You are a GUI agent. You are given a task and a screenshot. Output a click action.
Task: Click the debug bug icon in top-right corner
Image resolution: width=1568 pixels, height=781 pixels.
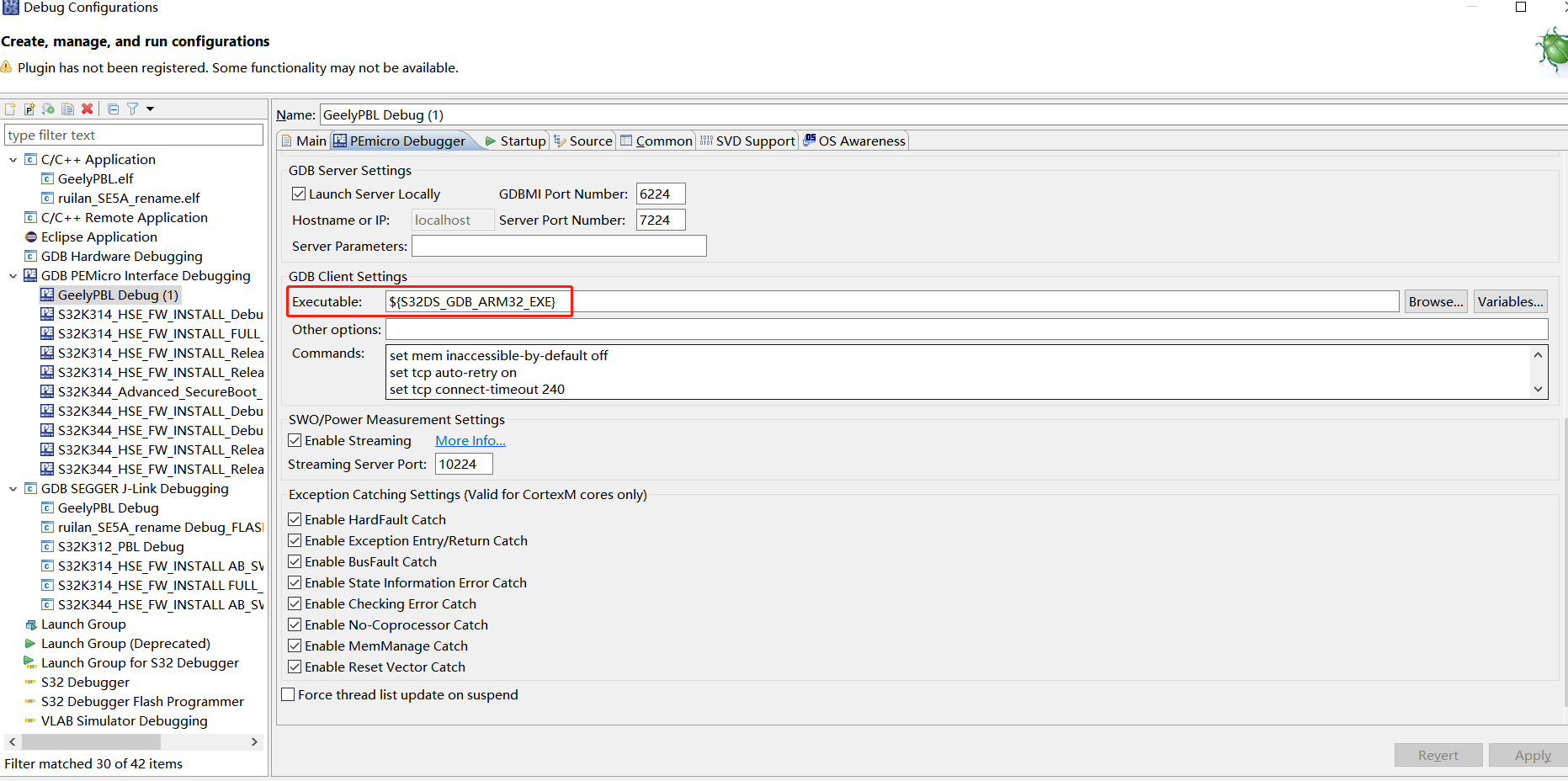(1551, 49)
